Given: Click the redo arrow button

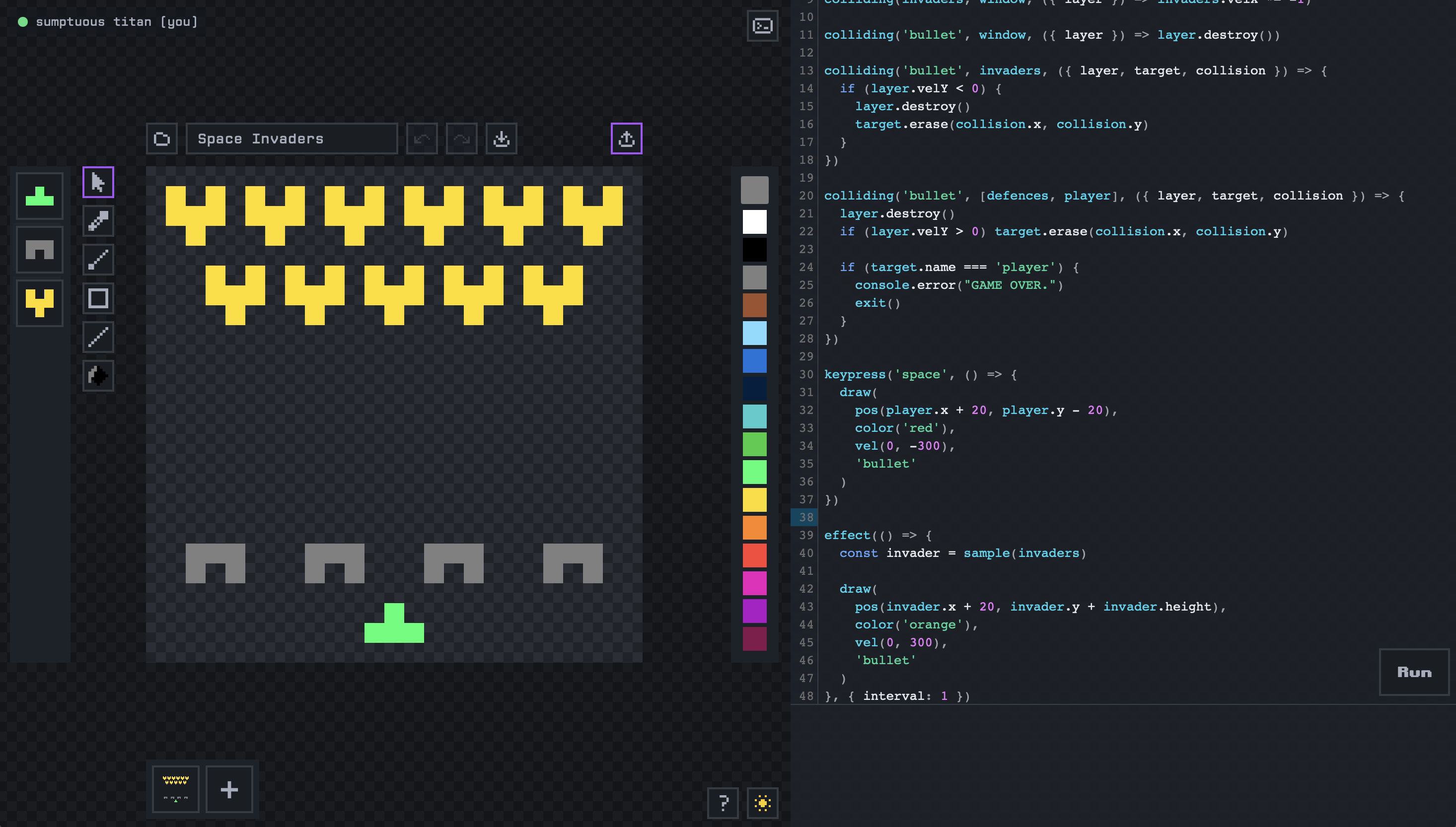Looking at the screenshot, I should coord(462,138).
